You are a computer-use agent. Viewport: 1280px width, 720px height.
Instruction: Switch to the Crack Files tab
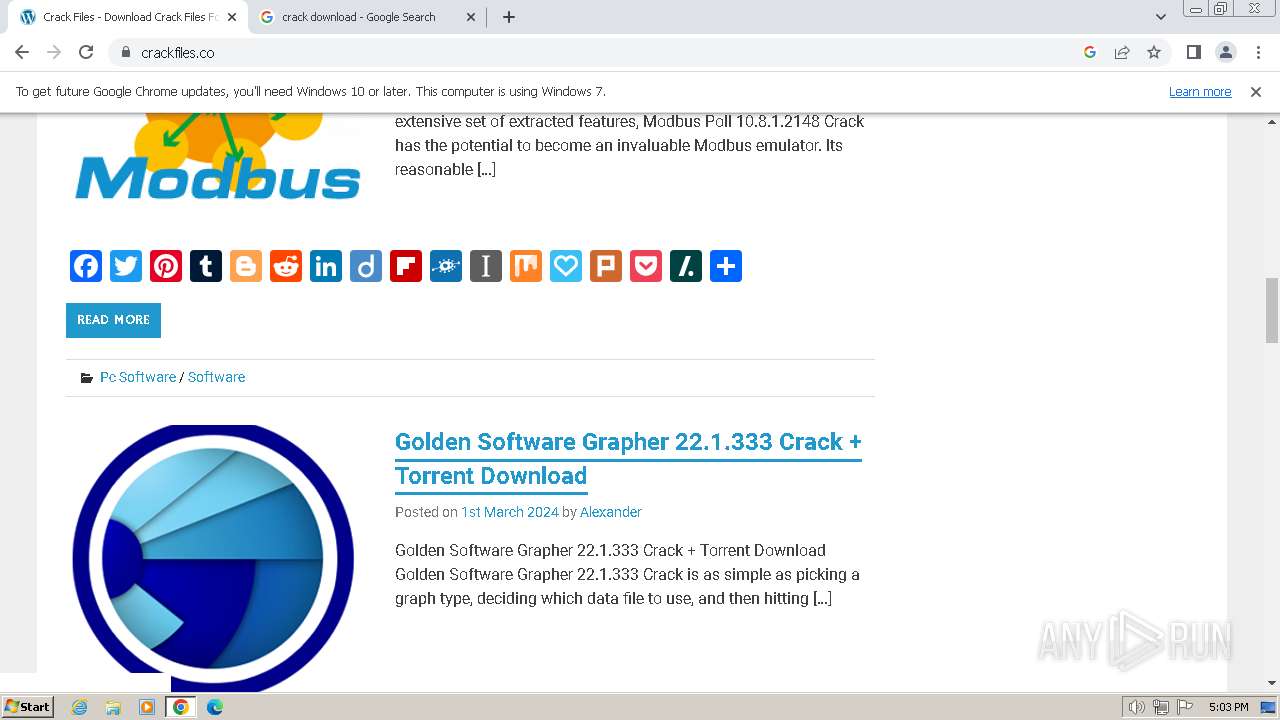click(128, 17)
